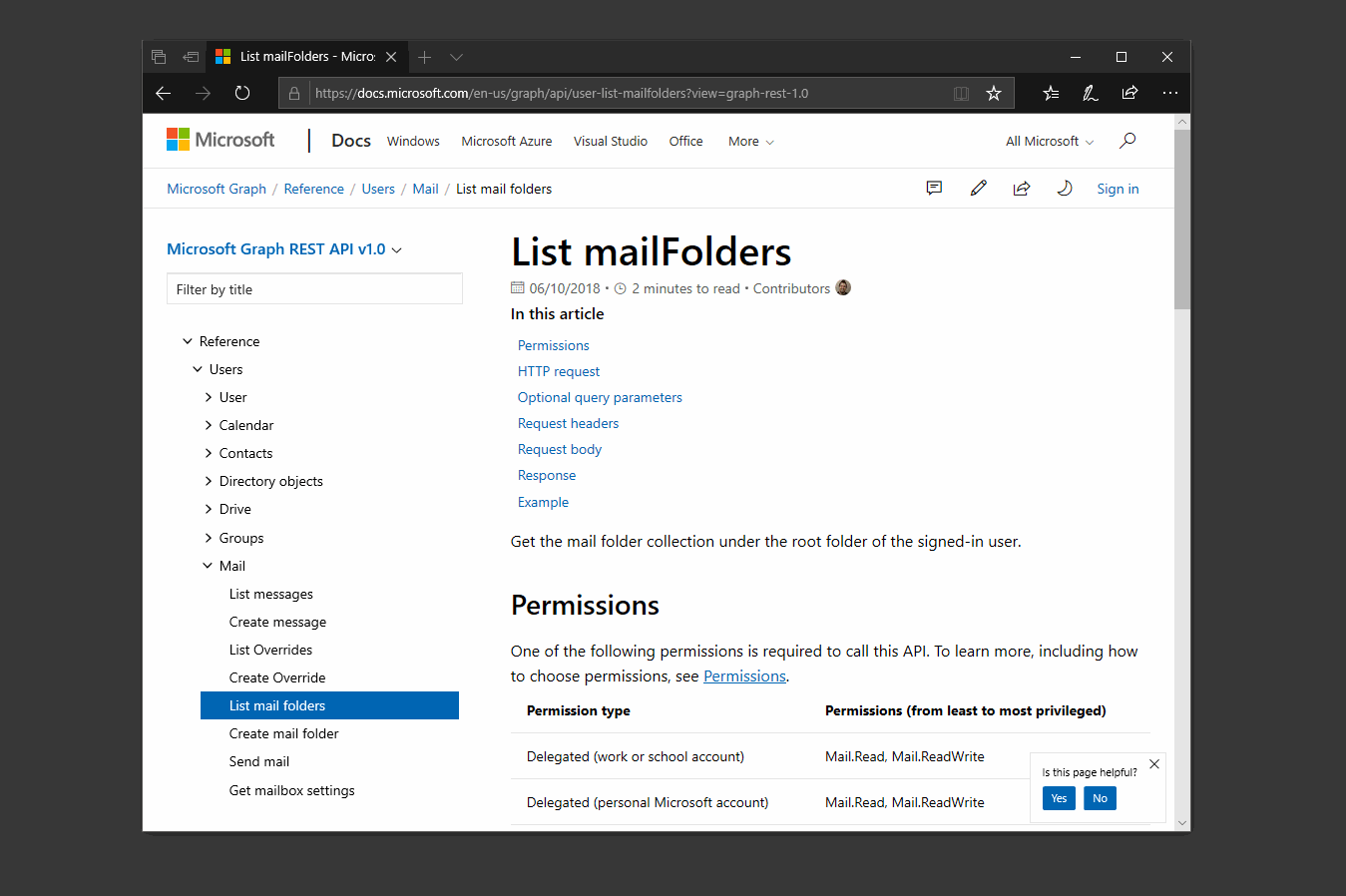Jump to HTTP request section link
Viewport: 1346px width, 896px height.
pyautogui.click(x=559, y=371)
